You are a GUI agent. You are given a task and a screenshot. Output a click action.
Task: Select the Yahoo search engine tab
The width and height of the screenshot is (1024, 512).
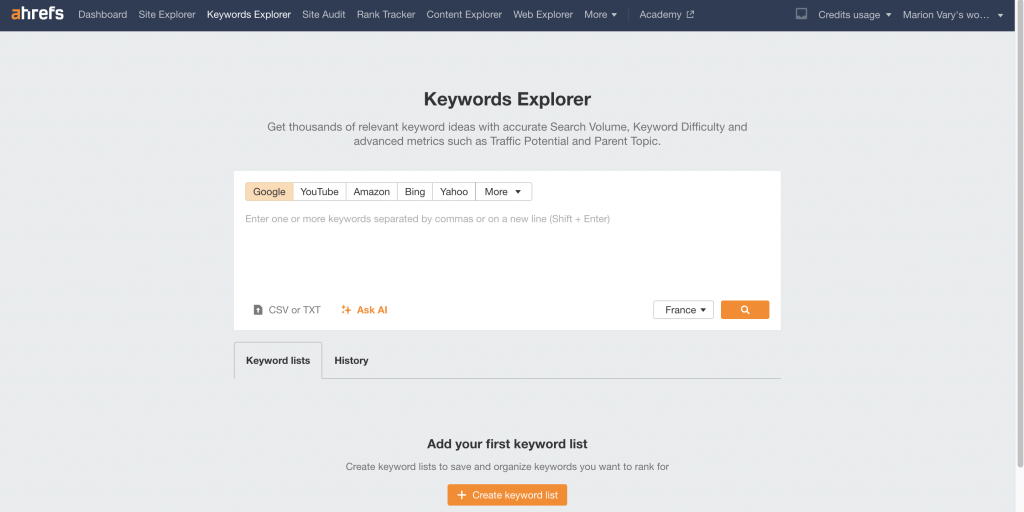(x=454, y=191)
